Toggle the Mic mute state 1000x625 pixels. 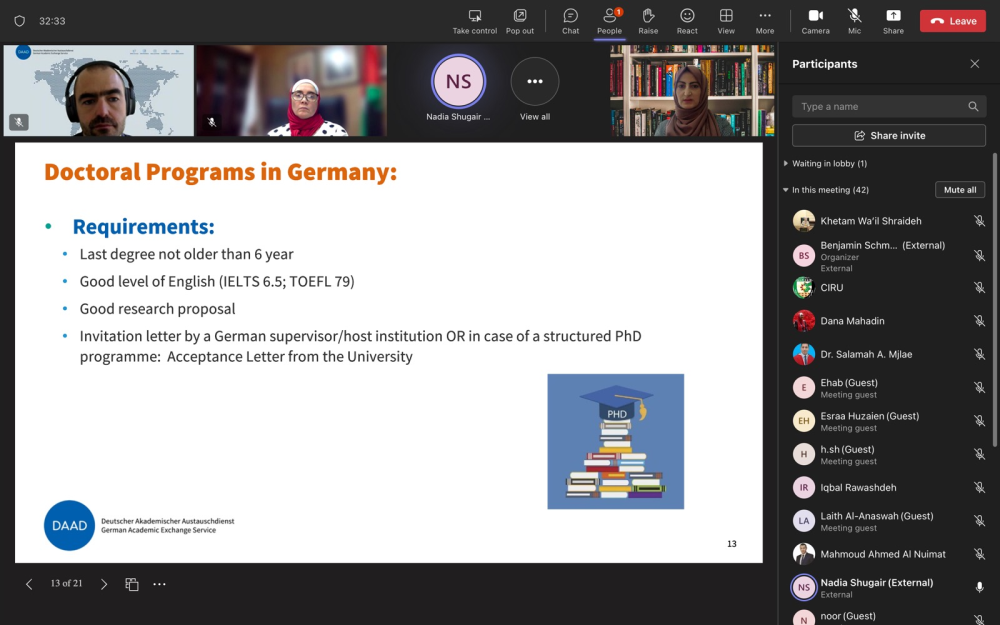pos(854,20)
